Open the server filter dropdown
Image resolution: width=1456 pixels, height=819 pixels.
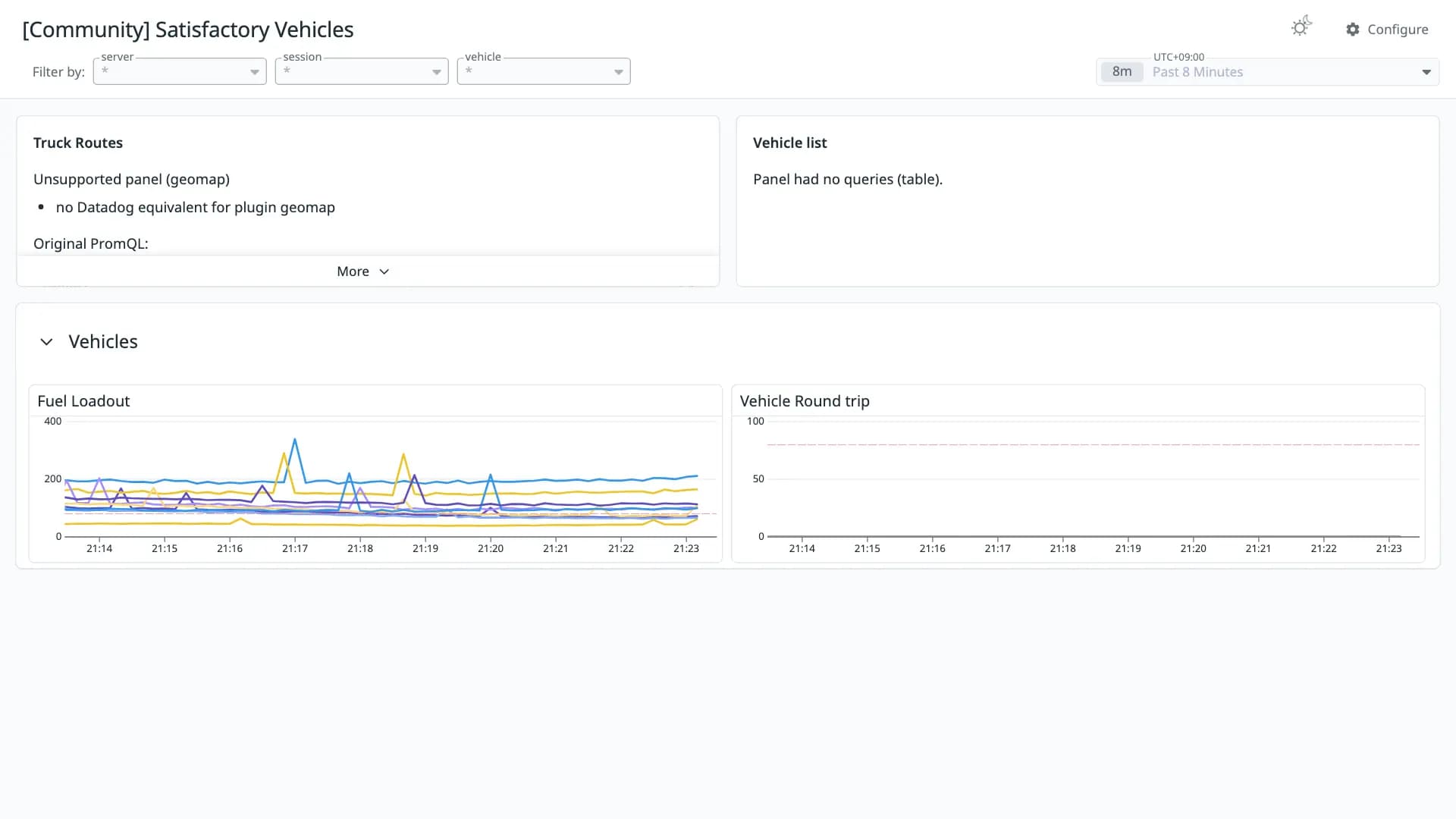[x=180, y=71]
